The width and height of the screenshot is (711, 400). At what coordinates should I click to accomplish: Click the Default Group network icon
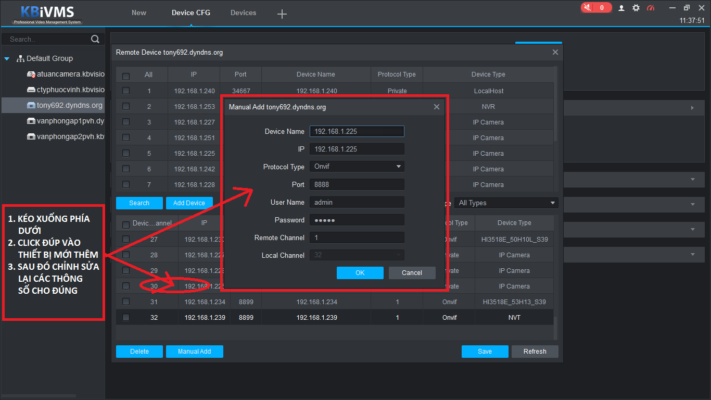tap(20, 59)
